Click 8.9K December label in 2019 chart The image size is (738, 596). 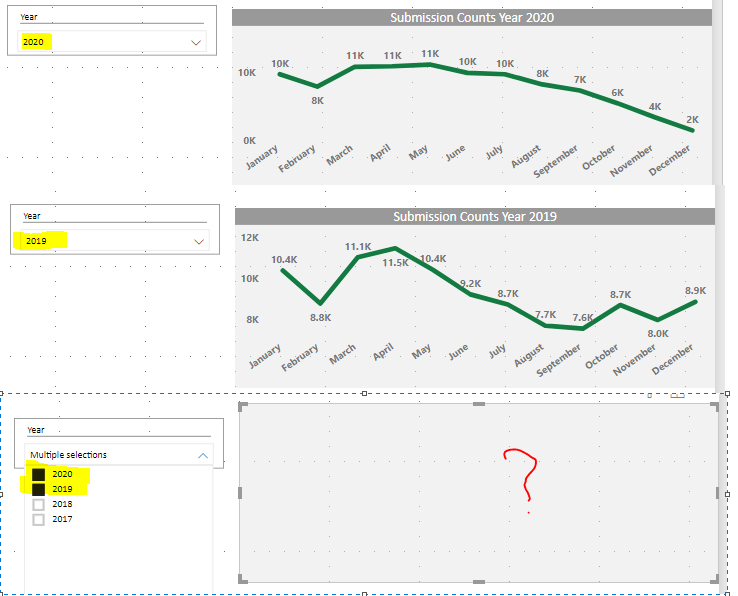coord(696,290)
